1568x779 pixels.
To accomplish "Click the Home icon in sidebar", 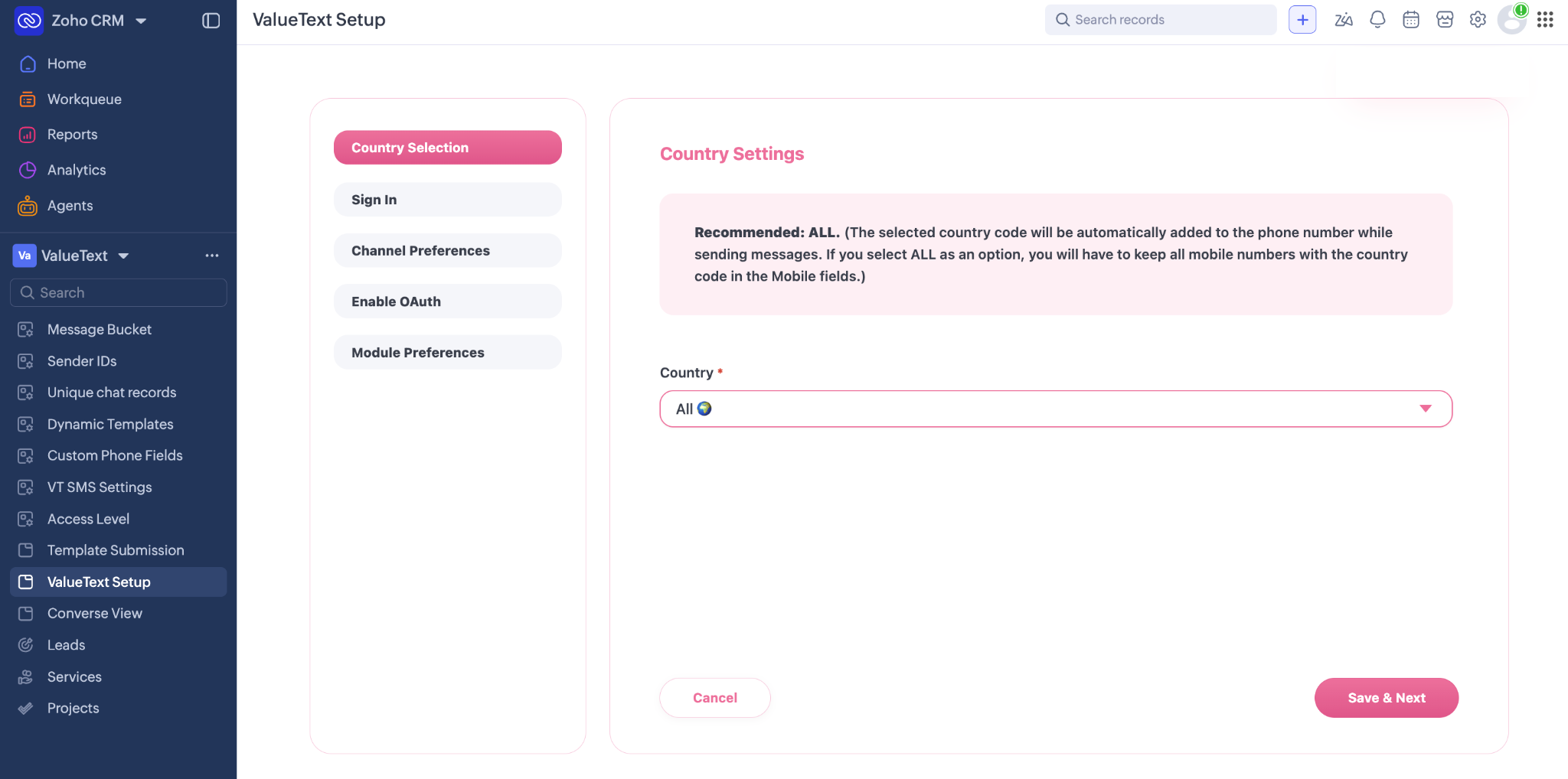I will coord(28,64).
